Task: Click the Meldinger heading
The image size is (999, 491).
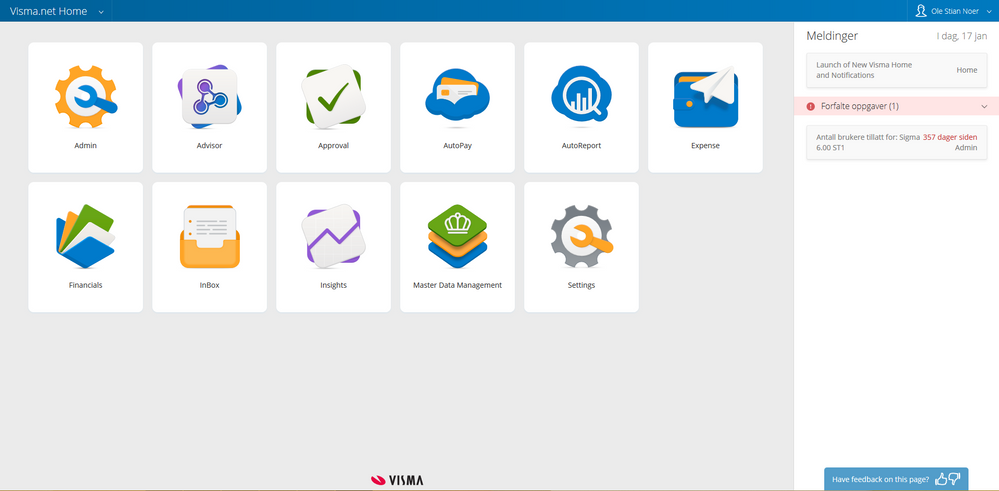Action: coord(832,36)
